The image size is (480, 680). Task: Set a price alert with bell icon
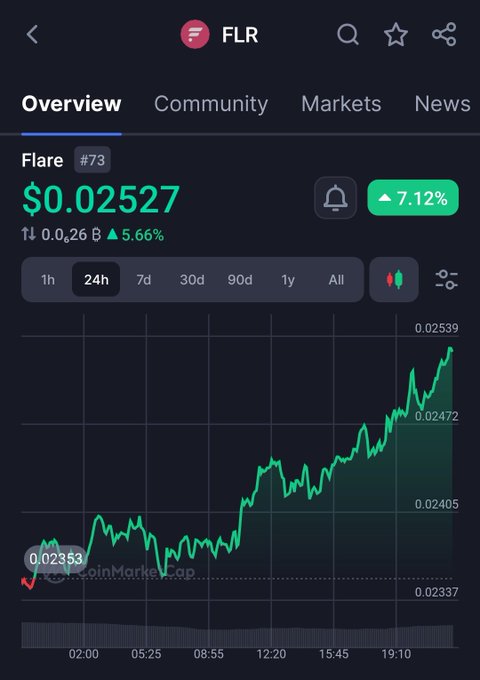tap(335, 198)
